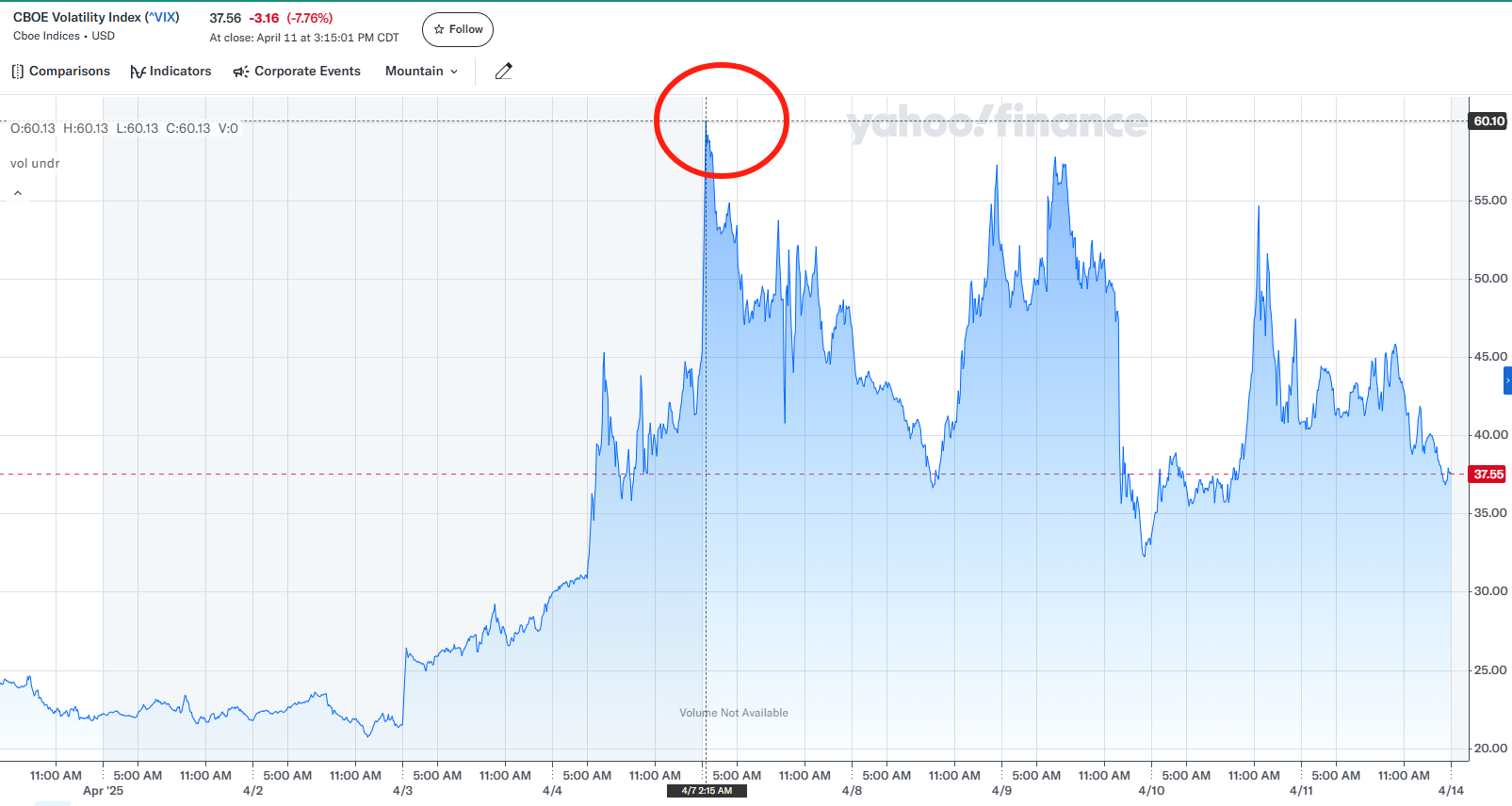Collapse the vol undr indicator chevron

click(x=17, y=193)
